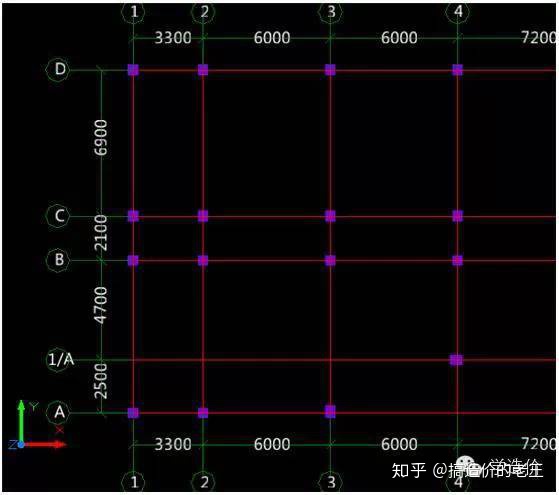Screen dimensions: 559x495
Task: Select axis bubble 1/A on the left
Action: coord(61,359)
